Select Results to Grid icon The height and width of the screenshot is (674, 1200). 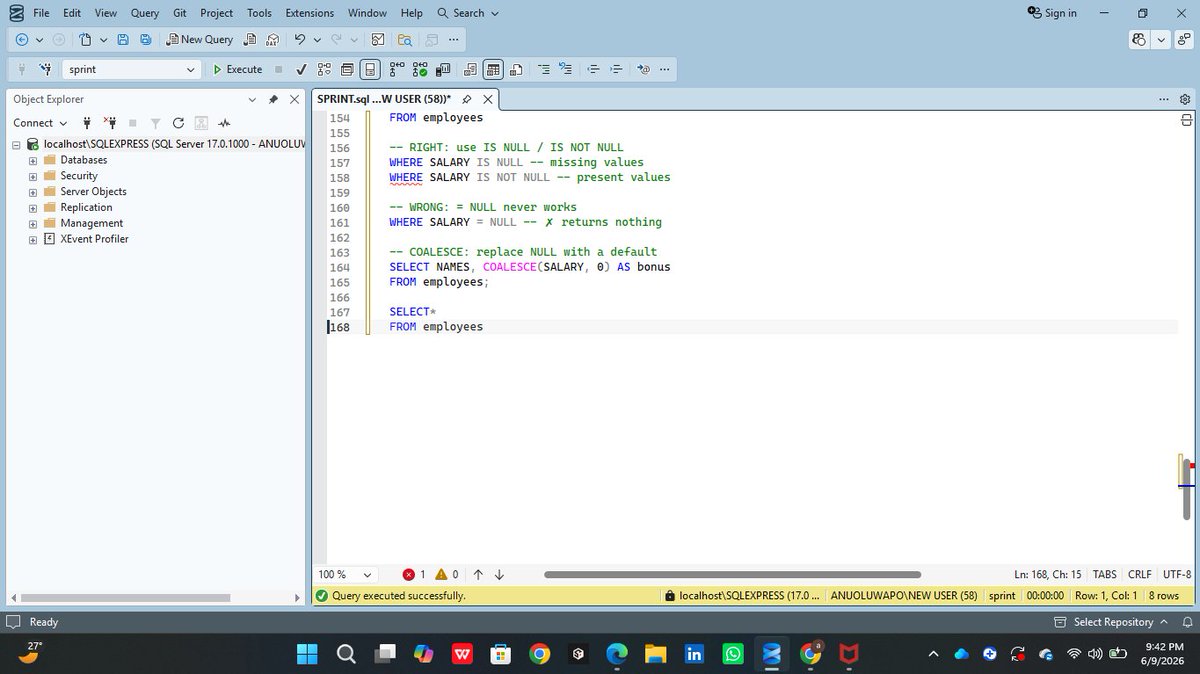click(493, 69)
